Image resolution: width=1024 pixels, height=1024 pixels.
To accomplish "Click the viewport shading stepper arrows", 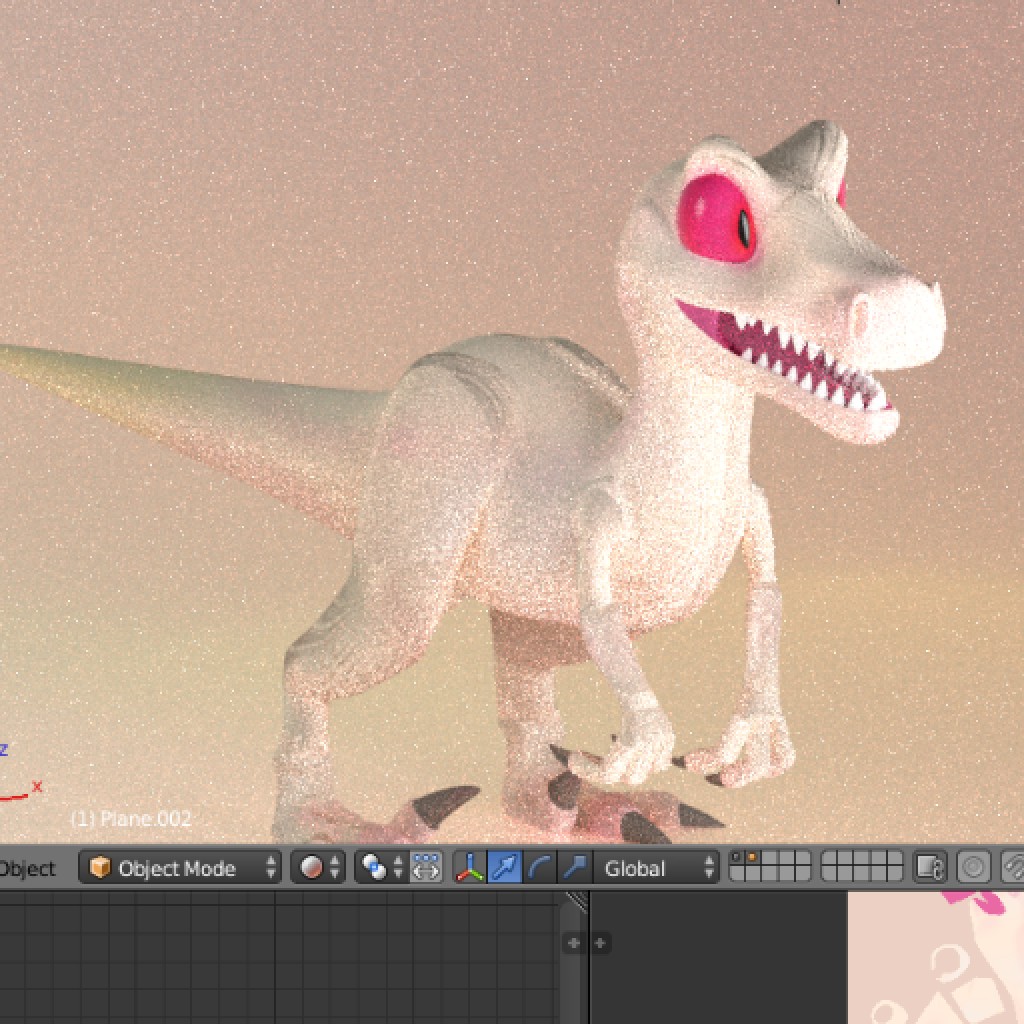I will (x=334, y=868).
